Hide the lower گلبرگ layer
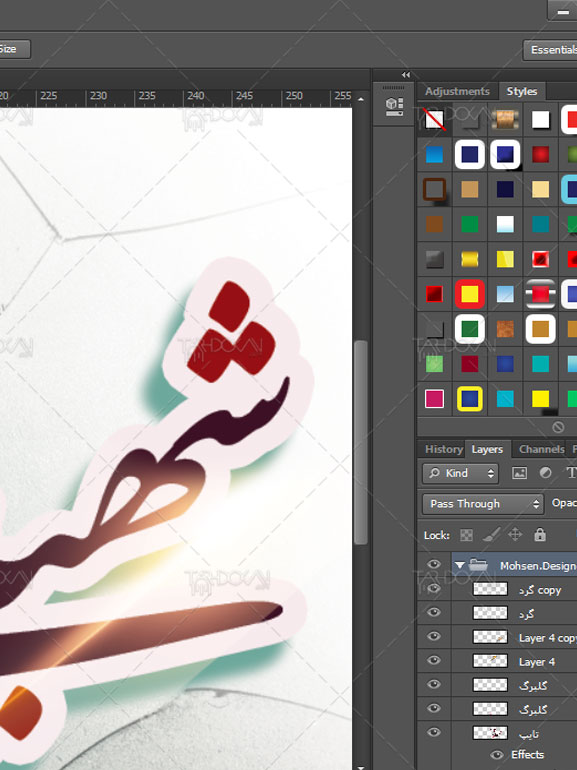This screenshot has height=770, width=577. tap(434, 709)
